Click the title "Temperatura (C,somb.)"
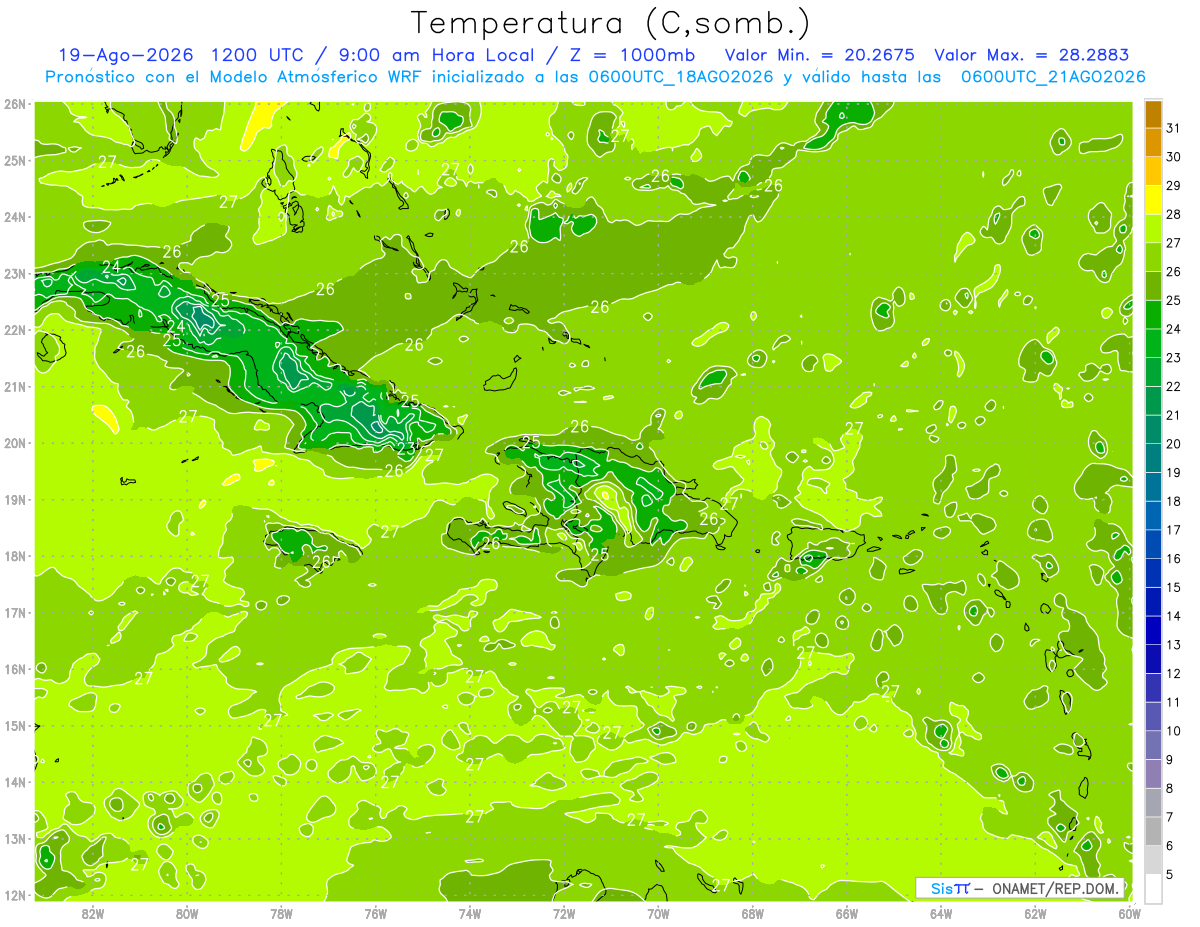Image resolution: width=1200 pixels, height=927 pixels. [x=611, y=24]
